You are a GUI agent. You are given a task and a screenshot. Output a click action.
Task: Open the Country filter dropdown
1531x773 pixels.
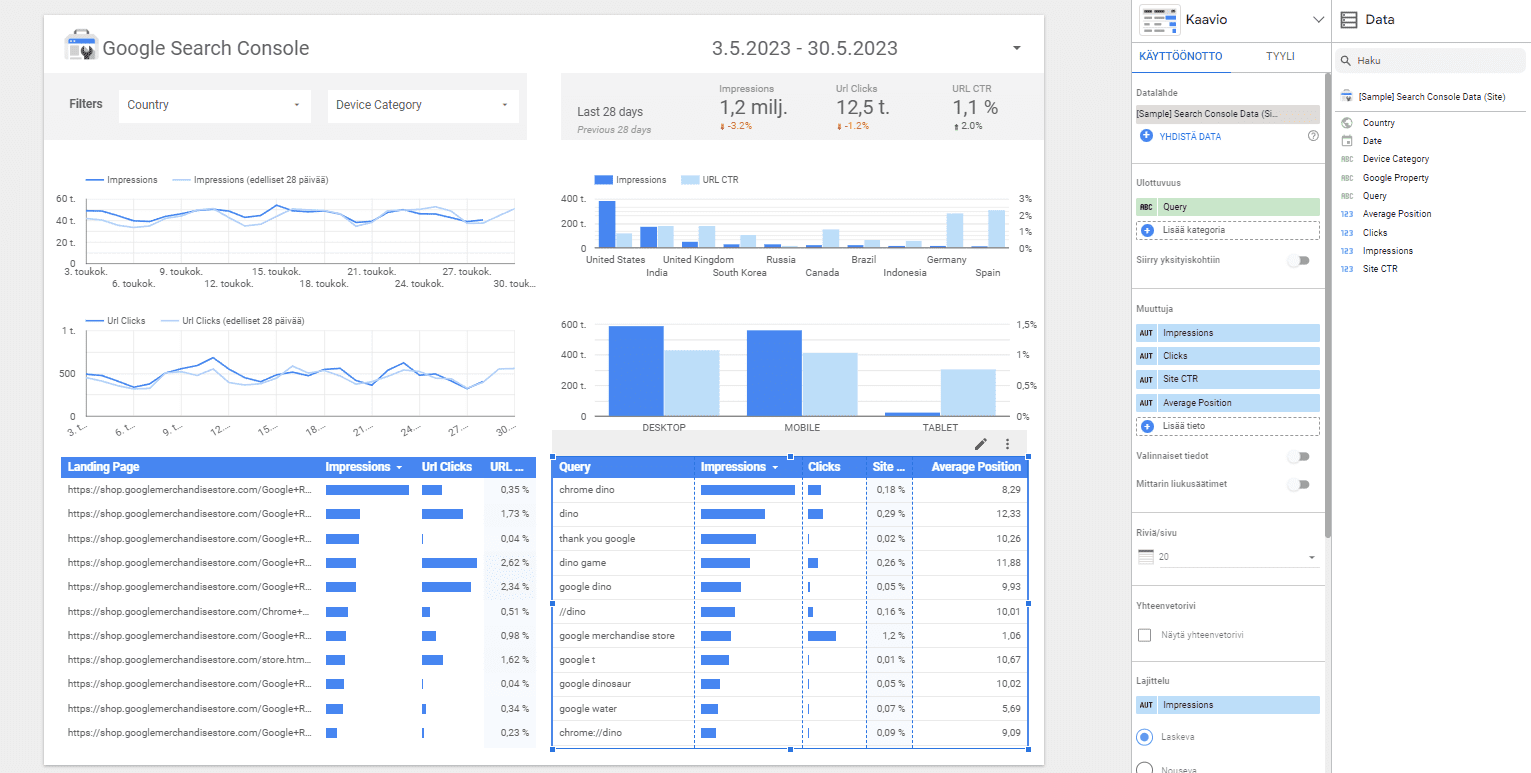[215, 105]
